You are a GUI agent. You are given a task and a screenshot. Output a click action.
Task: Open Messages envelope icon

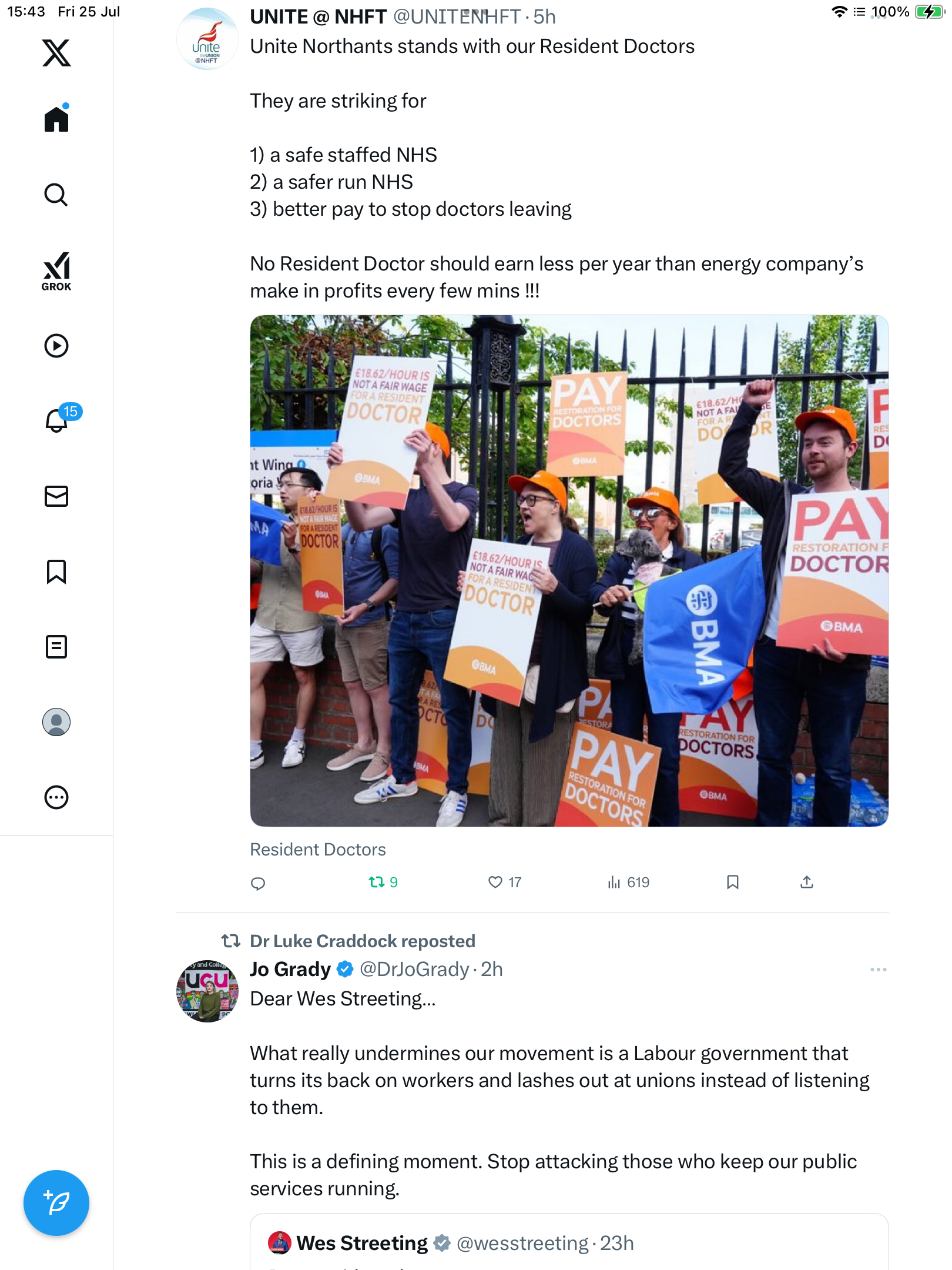point(56,496)
